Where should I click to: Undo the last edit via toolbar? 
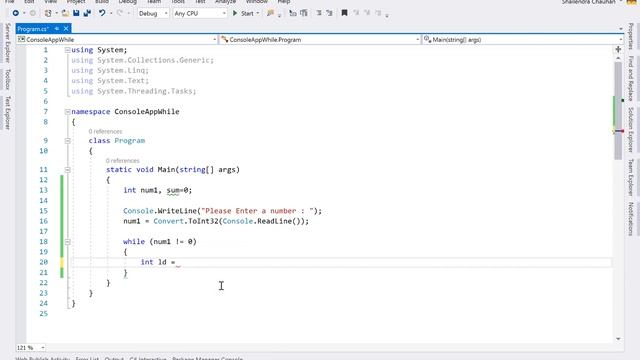click(102, 13)
